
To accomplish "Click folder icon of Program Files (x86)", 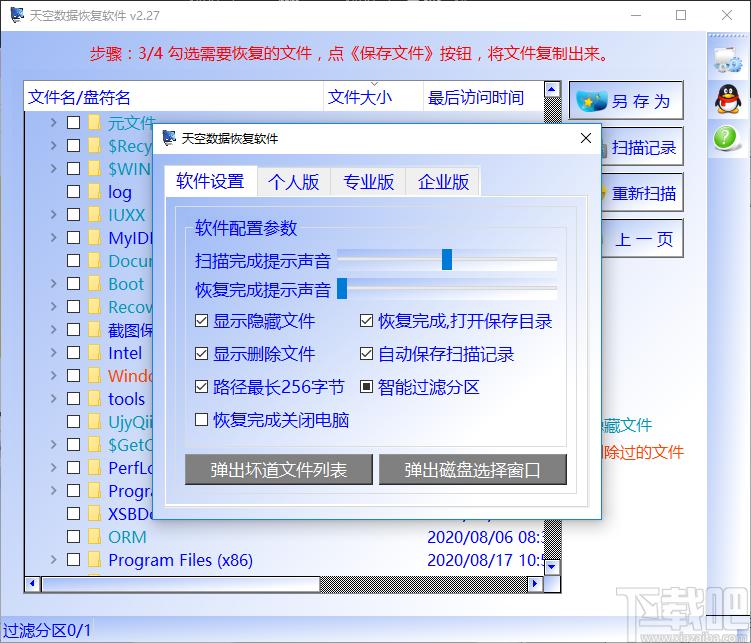I will coord(94,560).
